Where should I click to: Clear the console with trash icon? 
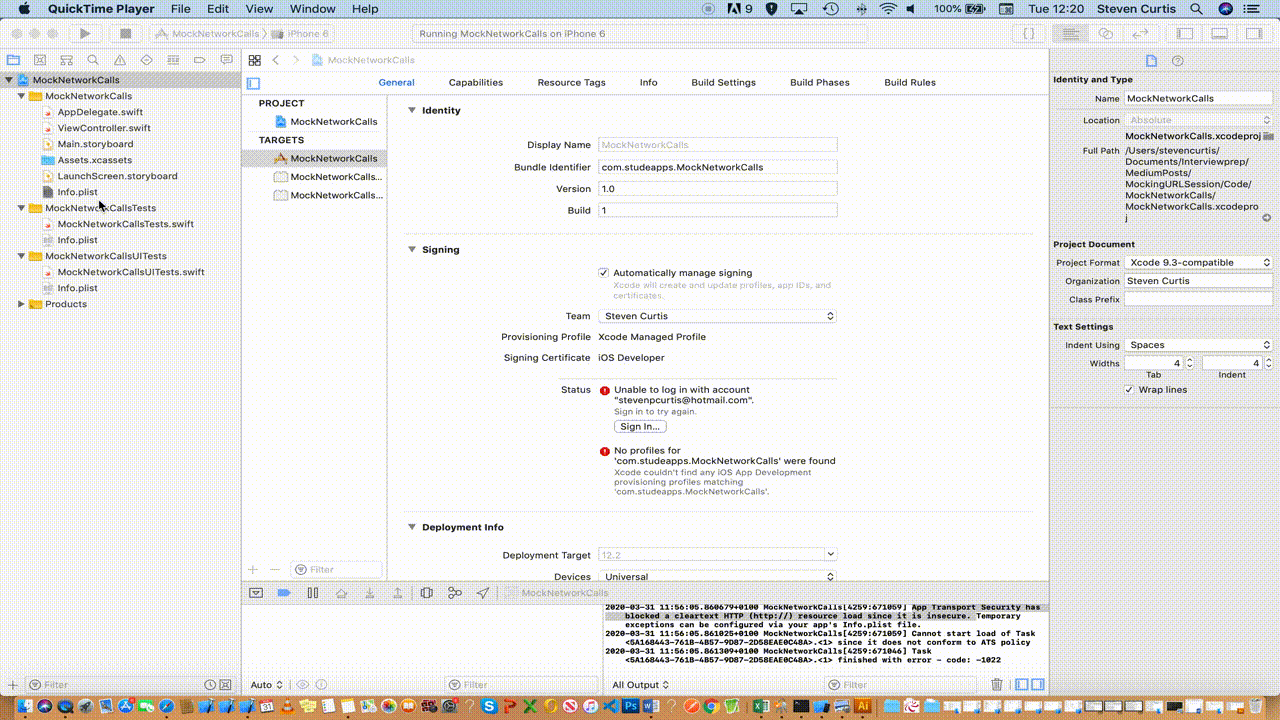pyautogui.click(x=997, y=684)
